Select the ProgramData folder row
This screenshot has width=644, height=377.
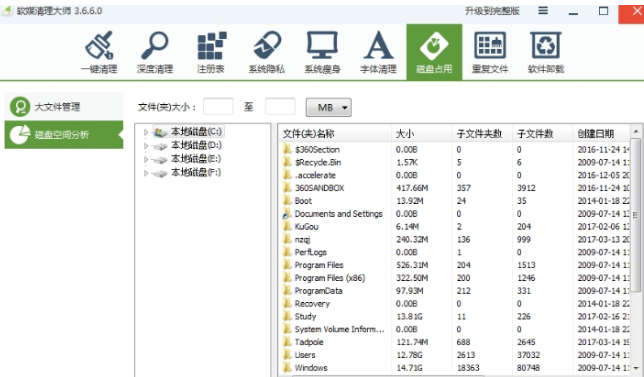click(x=455, y=290)
